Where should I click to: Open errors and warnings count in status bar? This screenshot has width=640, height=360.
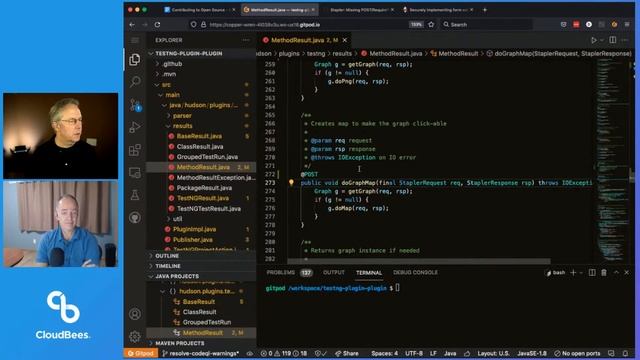(283, 353)
